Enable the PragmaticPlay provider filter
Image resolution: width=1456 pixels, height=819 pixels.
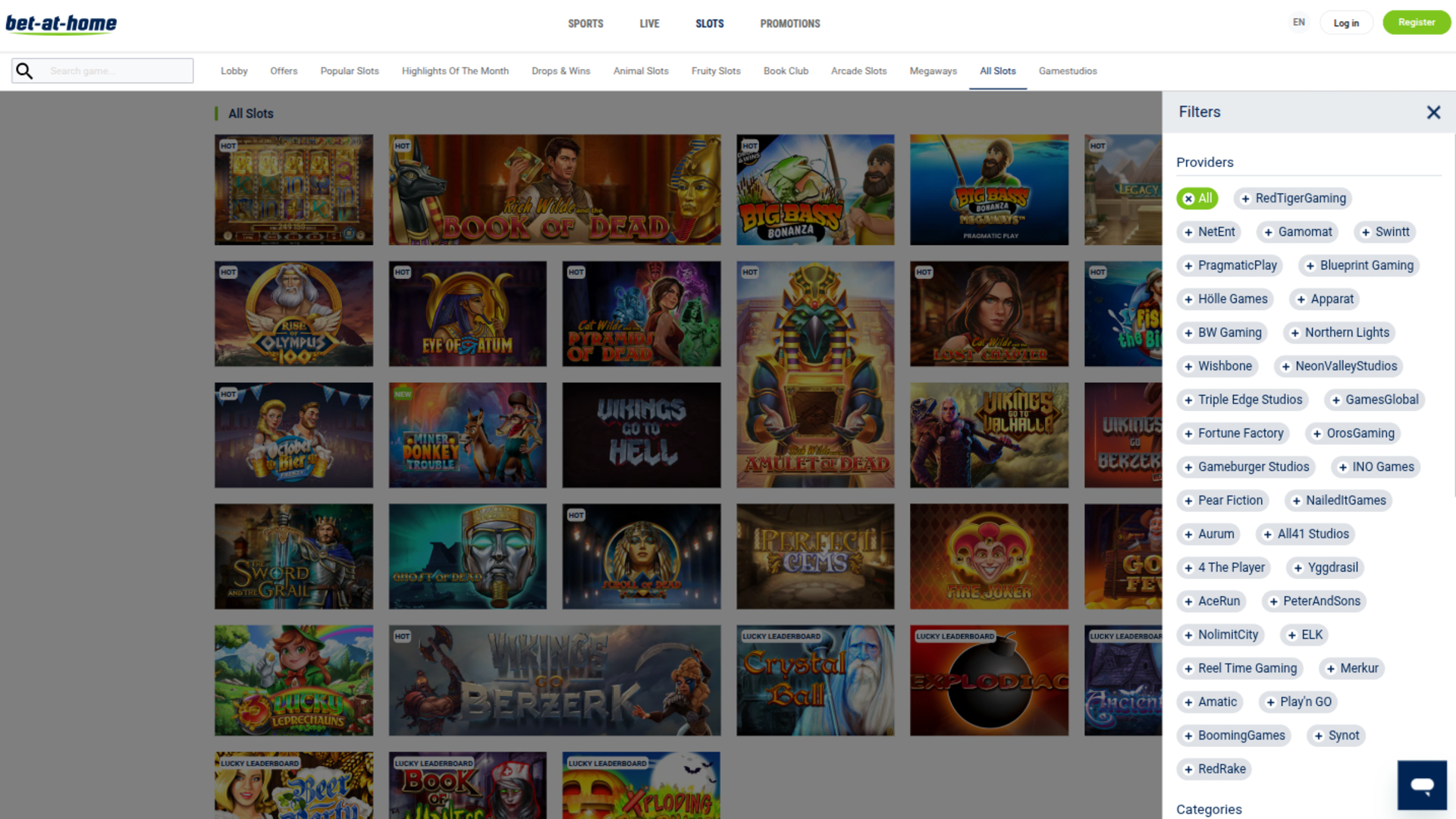1230,265
